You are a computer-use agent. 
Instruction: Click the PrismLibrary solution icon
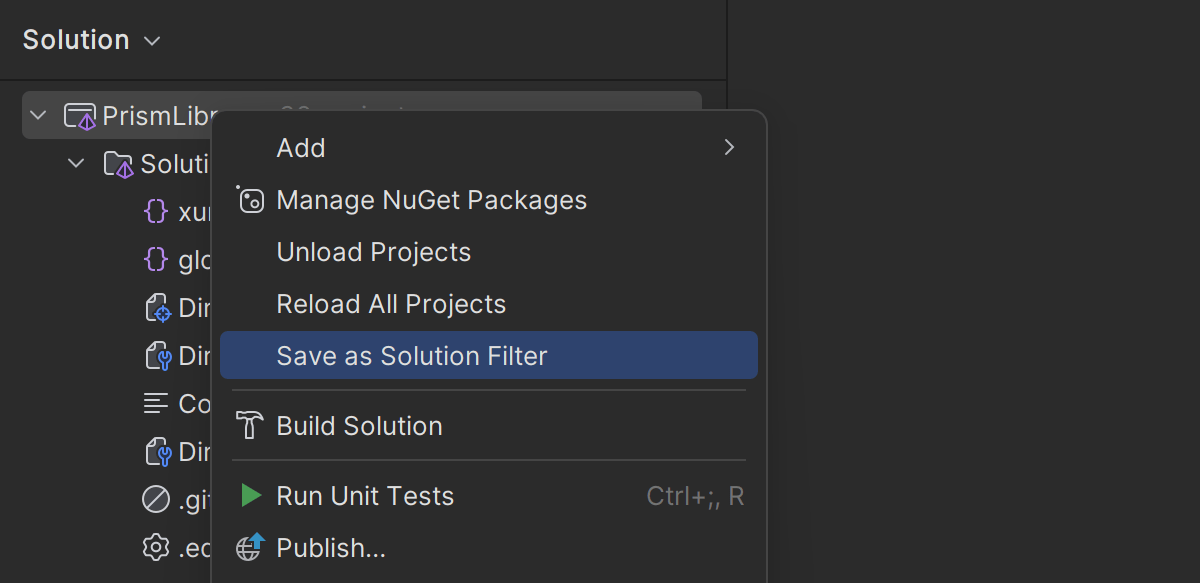tap(79, 116)
